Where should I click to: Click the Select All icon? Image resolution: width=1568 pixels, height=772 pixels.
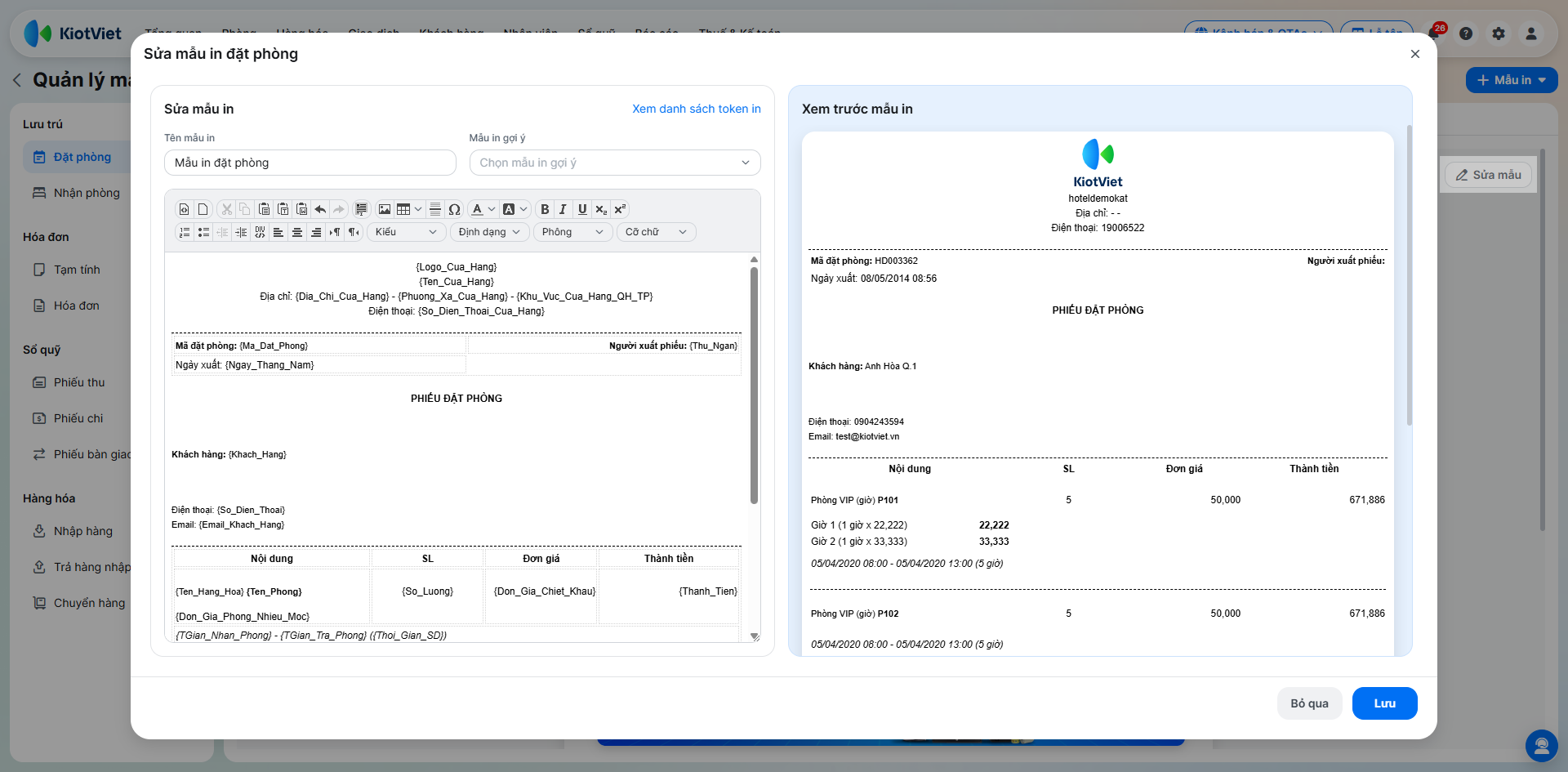point(361,209)
